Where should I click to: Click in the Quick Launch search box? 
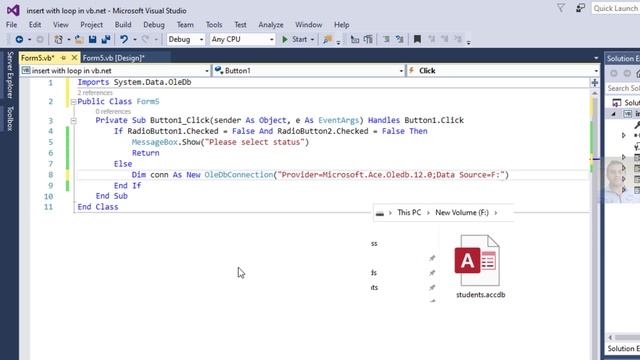pos(616,8)
